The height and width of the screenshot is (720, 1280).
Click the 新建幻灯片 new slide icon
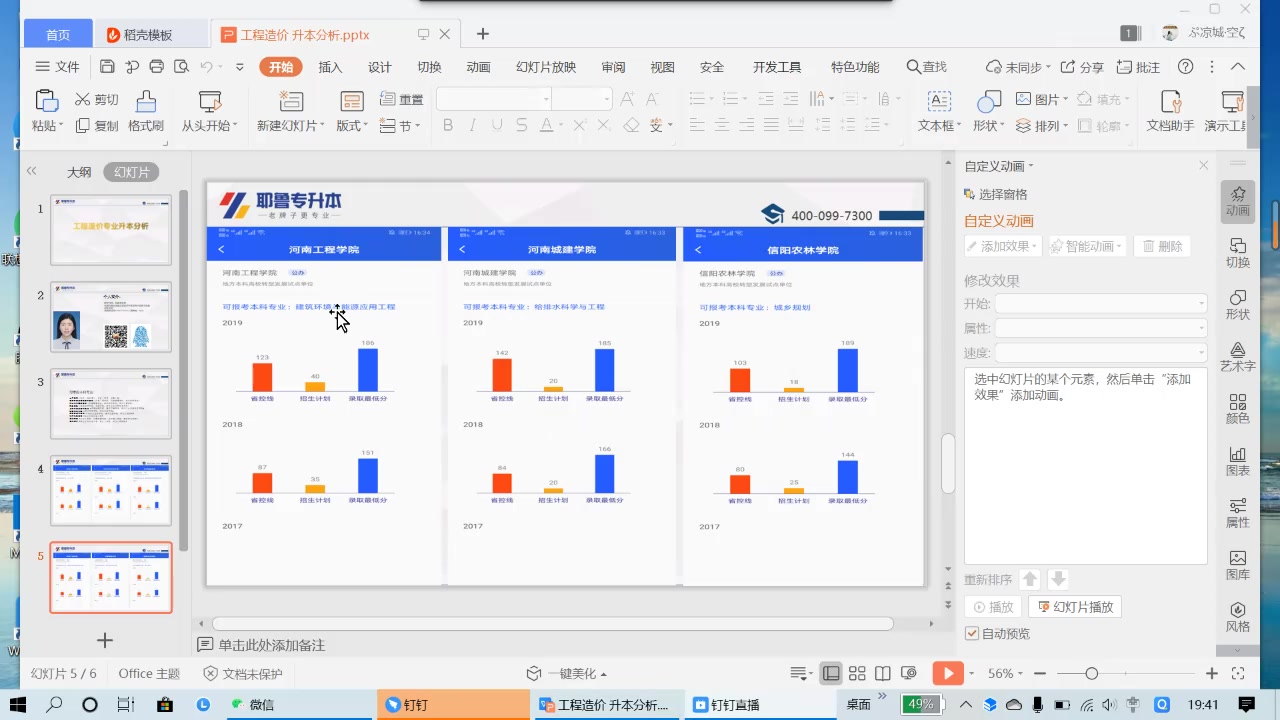tap(290, 101)
